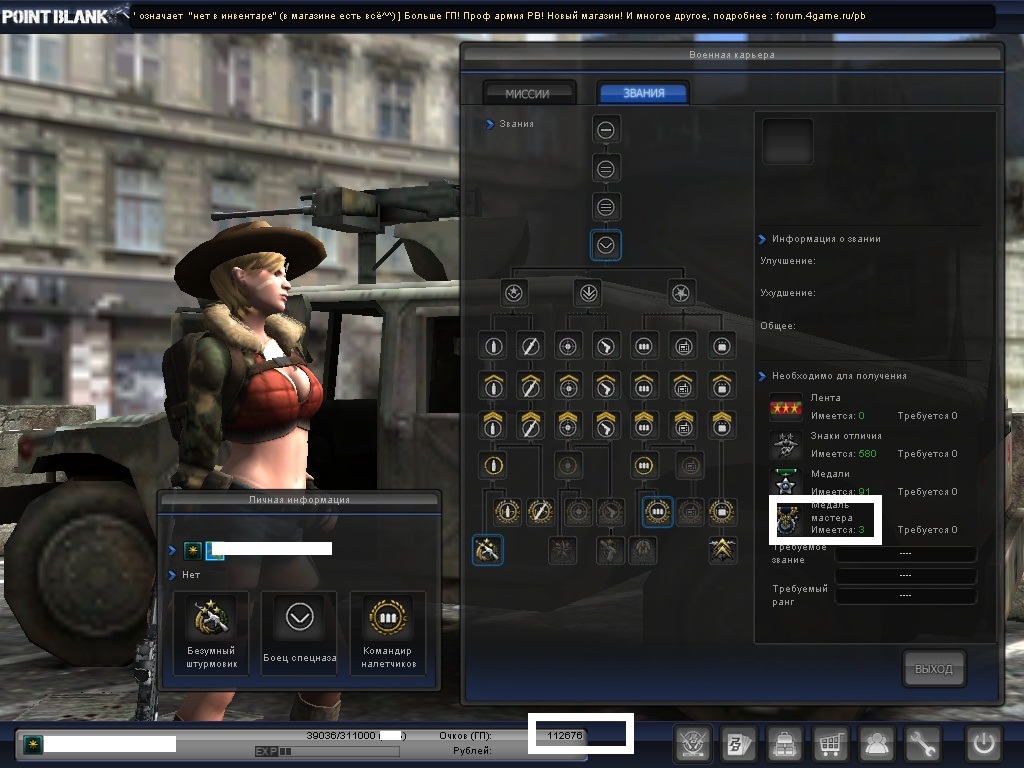Select the highlighted assault rifle badge in tree

[487, 550]
